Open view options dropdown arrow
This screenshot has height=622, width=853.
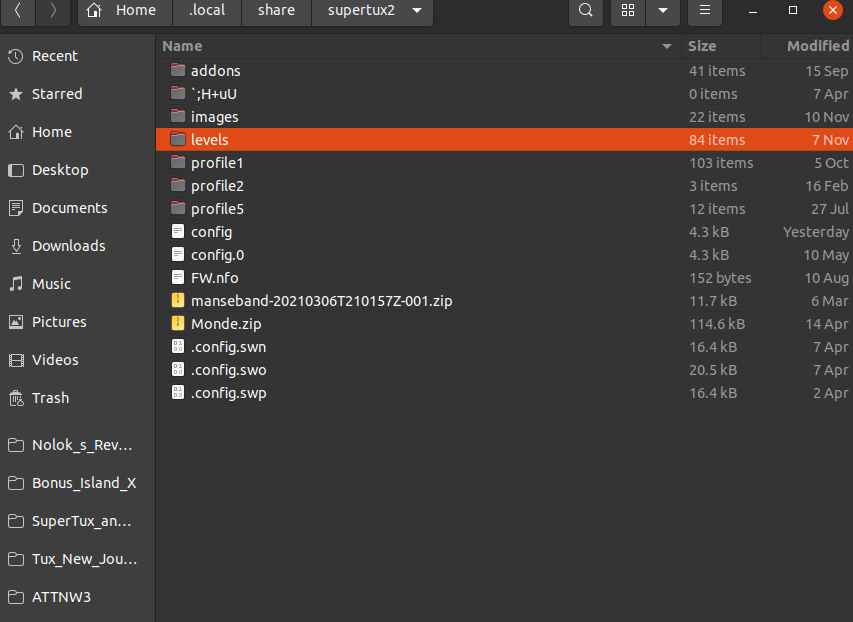(661, 11)
